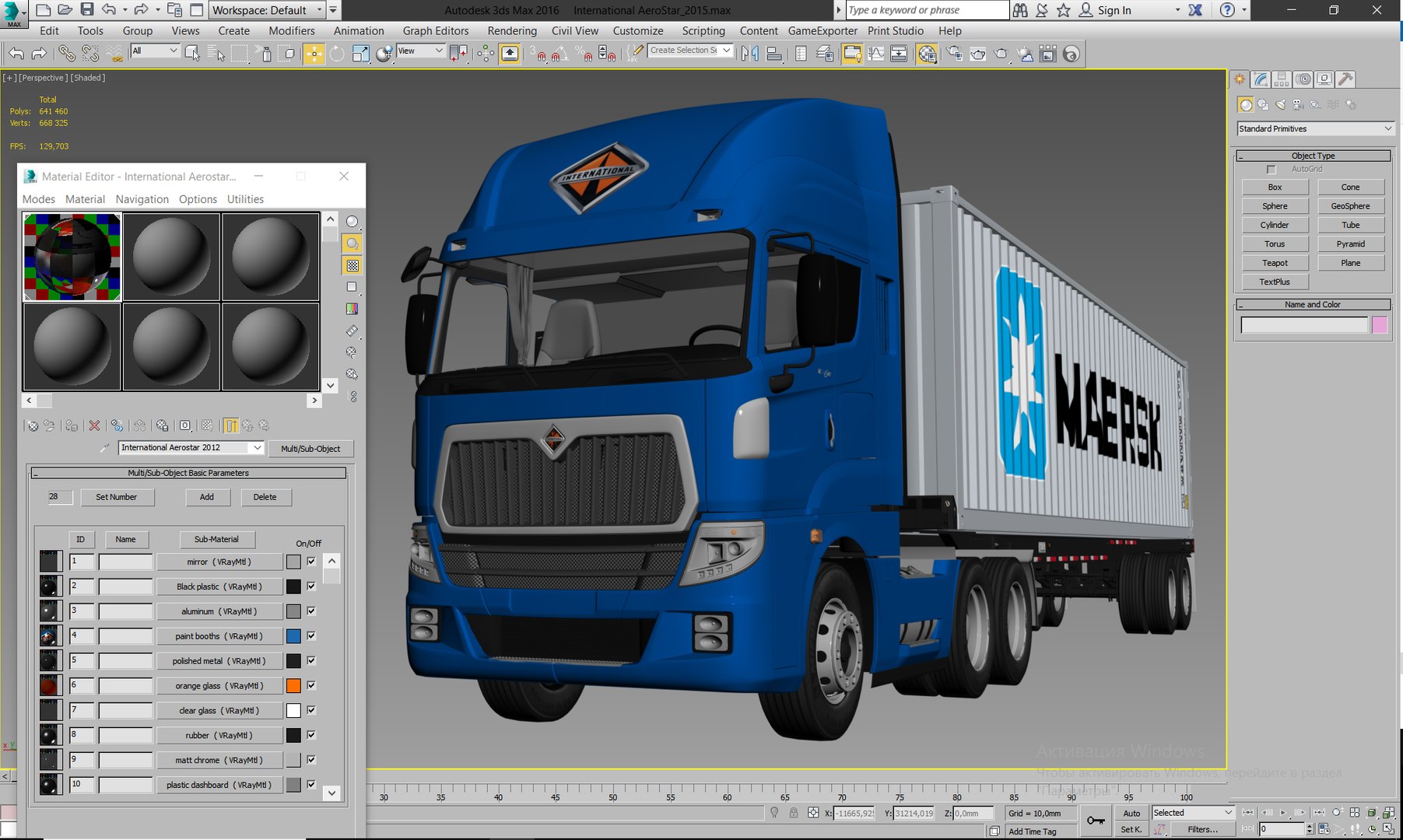Open the Graph Editors menu
Image resolution: width=1403 pixels, height=840 pixels.
436,31
